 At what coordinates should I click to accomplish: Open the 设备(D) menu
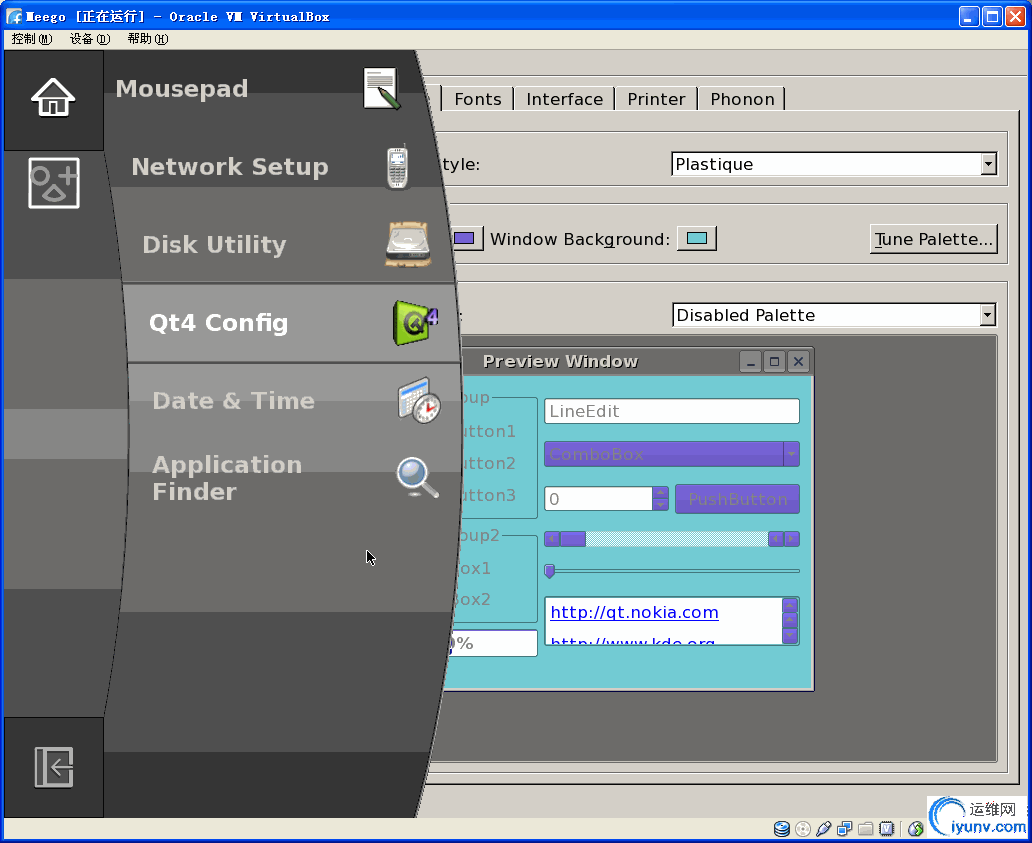[x=90, y=39]
